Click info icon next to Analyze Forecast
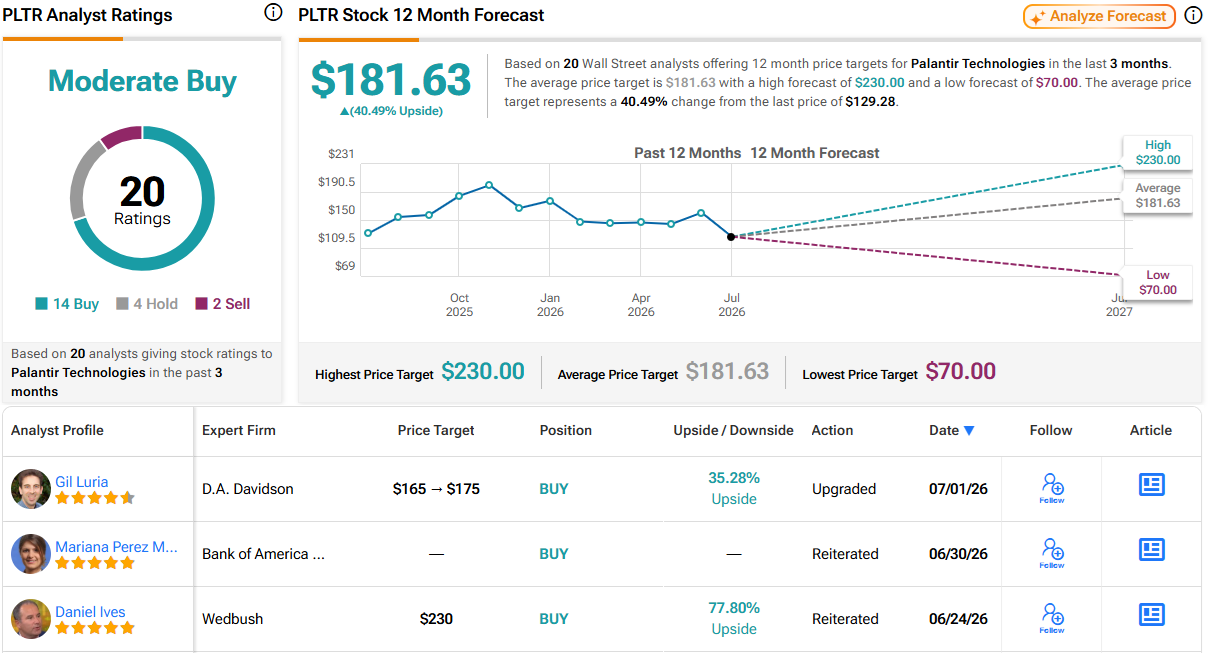 (1193, 15)
